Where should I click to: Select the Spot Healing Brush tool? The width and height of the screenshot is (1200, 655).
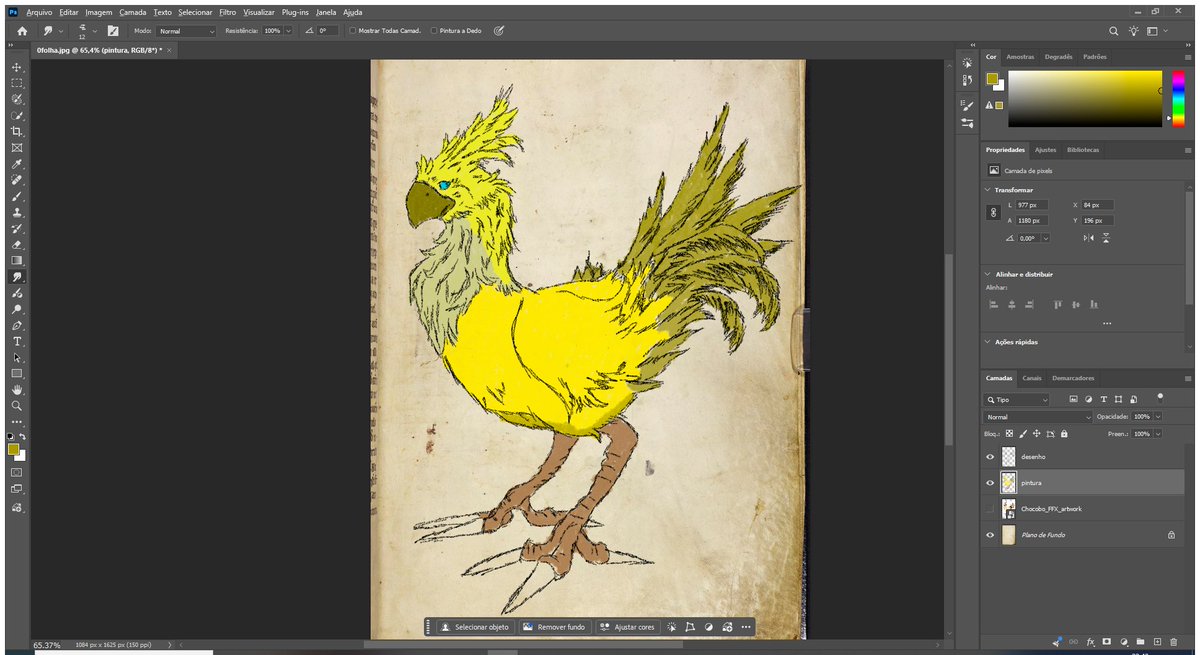[17, 180]
